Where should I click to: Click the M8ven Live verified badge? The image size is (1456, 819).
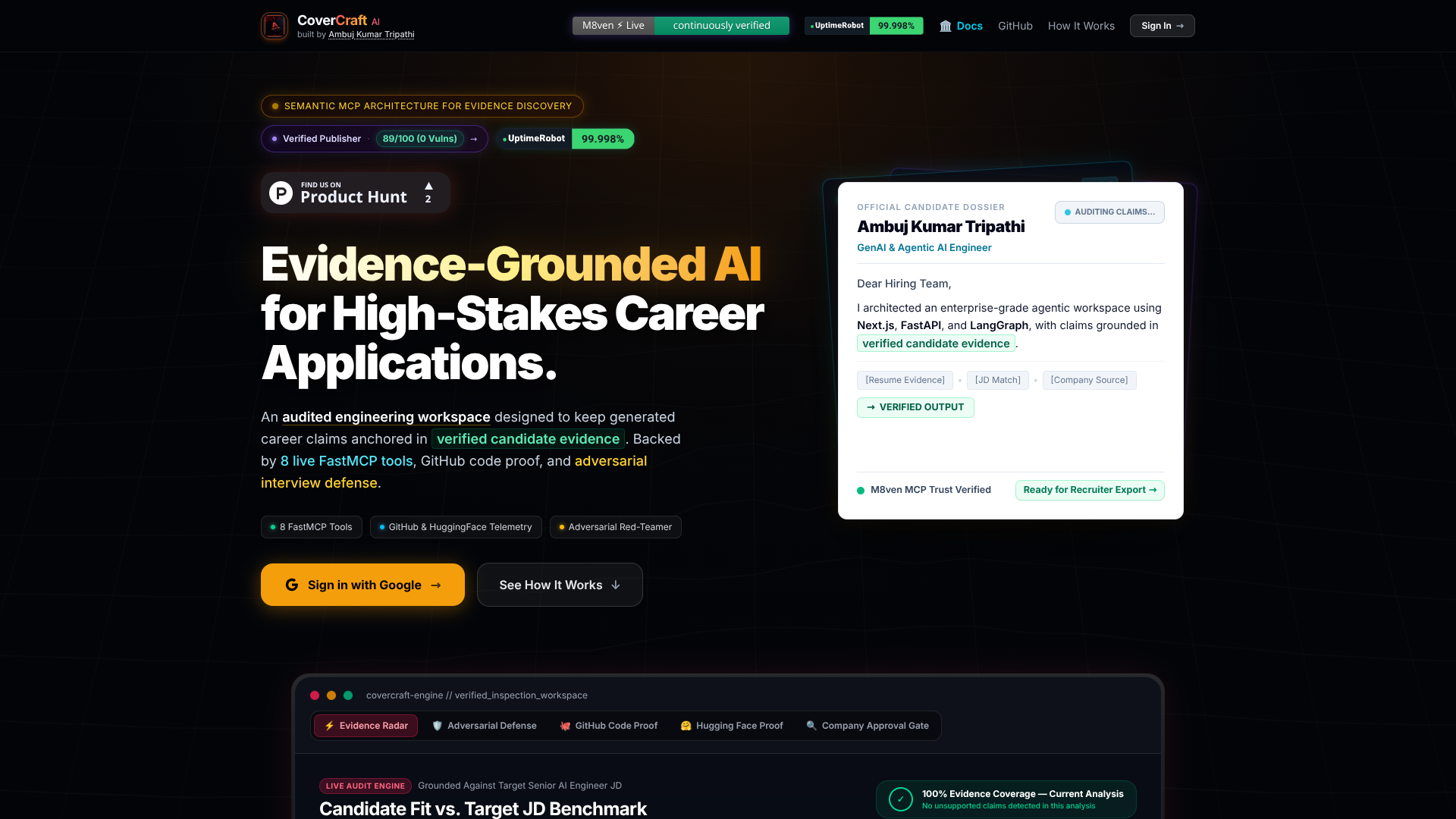(x=680, y=26)
